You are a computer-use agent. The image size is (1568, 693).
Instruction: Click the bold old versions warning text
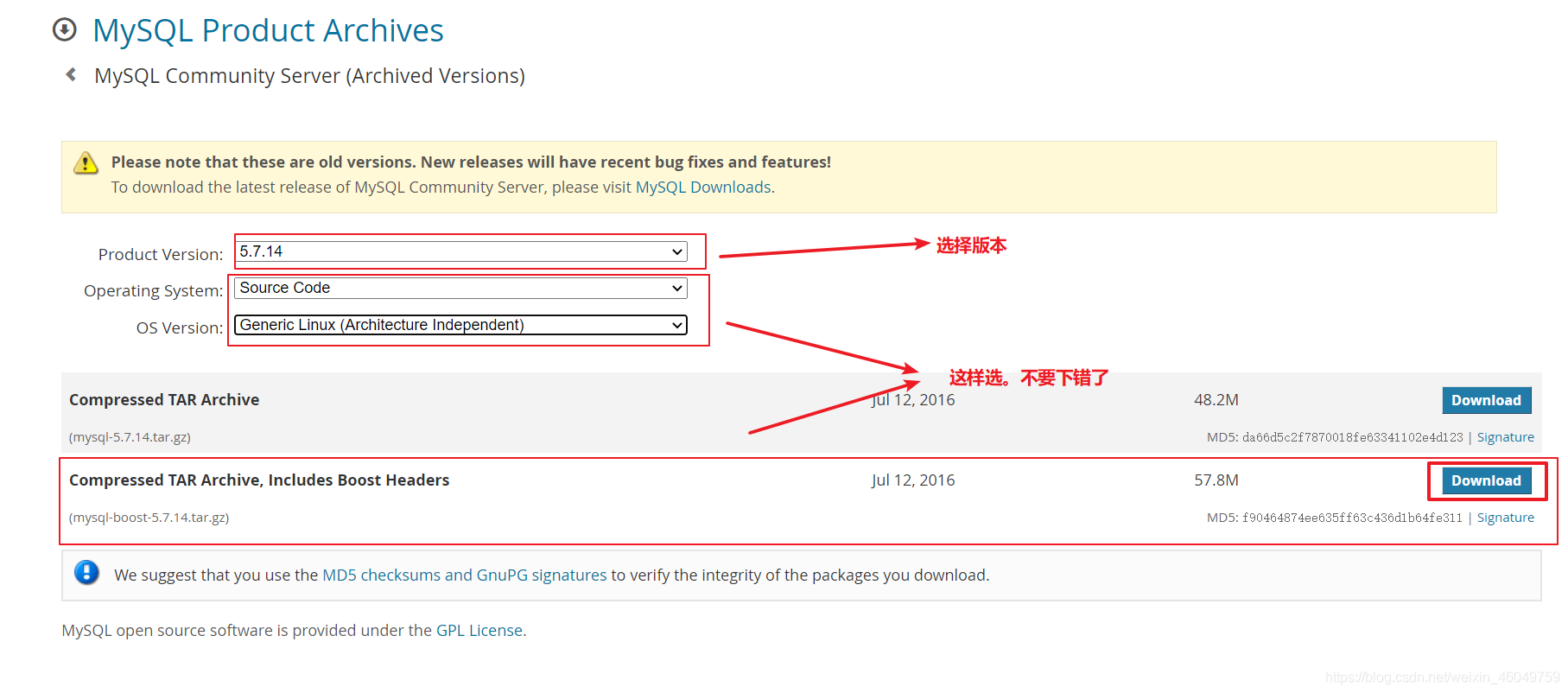click(471, 162)
